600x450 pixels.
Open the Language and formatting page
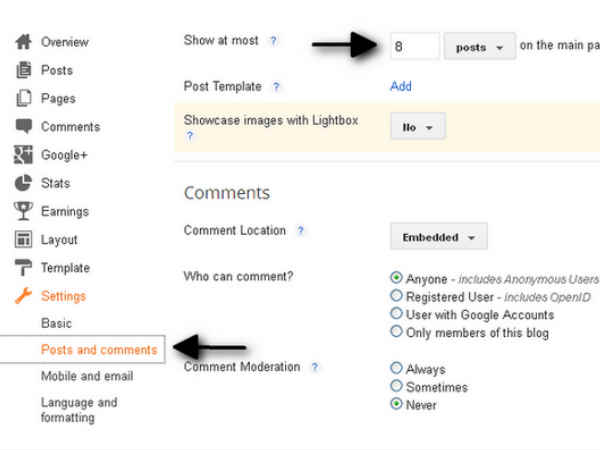79,410
